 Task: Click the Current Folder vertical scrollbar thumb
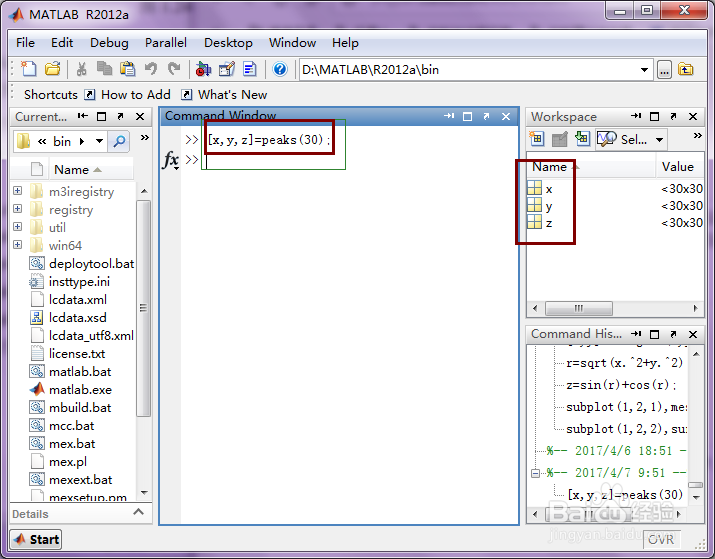coord(143,308)
